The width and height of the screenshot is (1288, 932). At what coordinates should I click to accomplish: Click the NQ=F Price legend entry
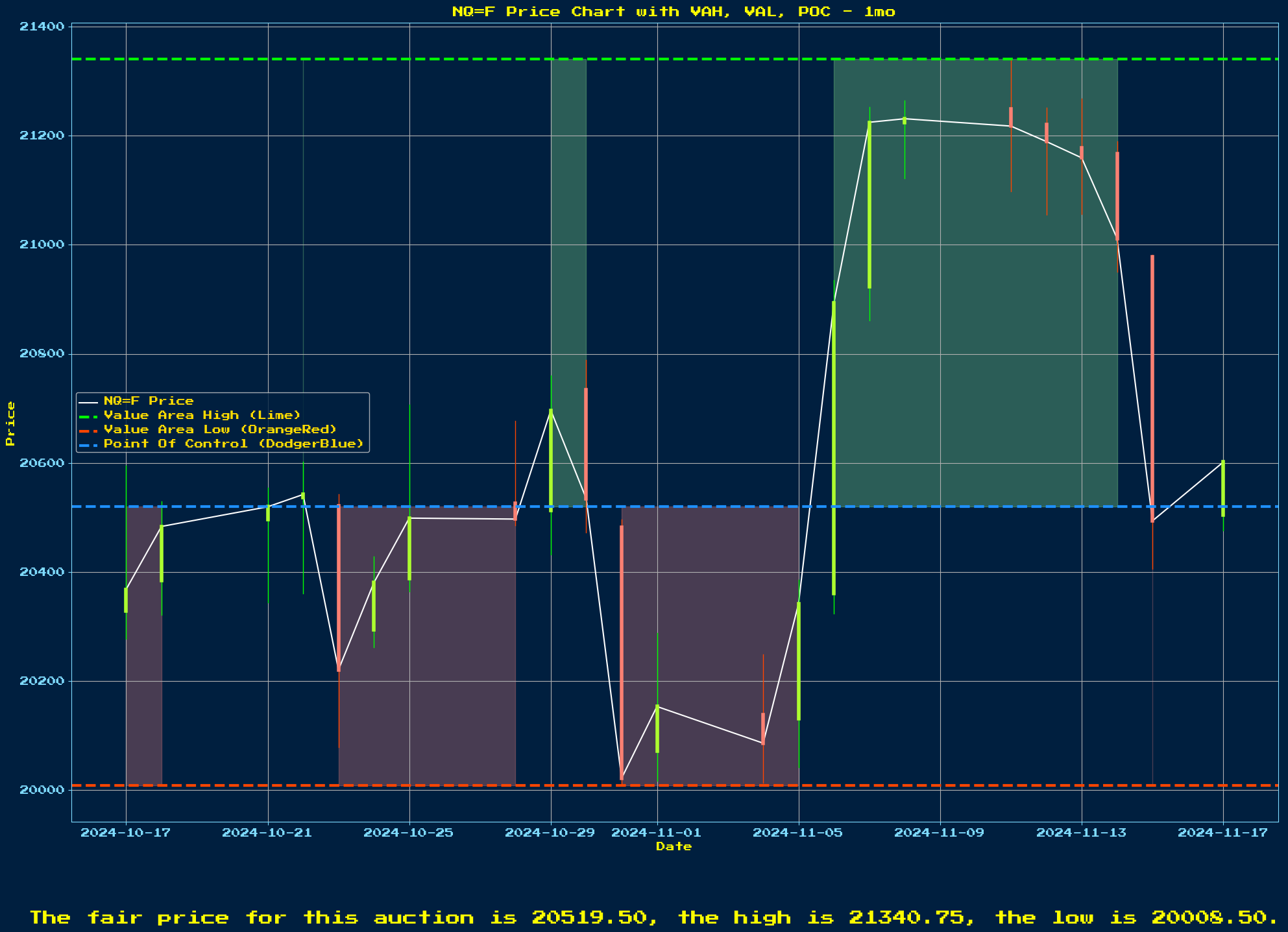pos(148,401)
